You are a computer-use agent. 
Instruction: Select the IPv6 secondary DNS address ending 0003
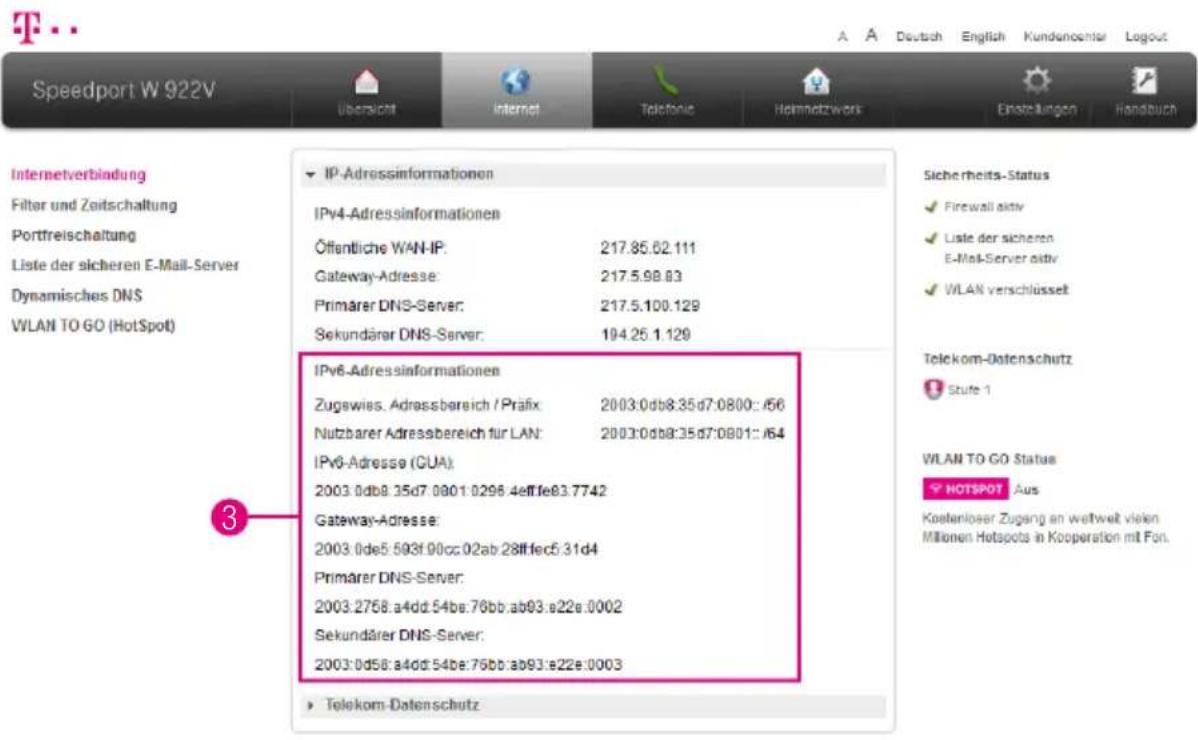coord(468,664)
